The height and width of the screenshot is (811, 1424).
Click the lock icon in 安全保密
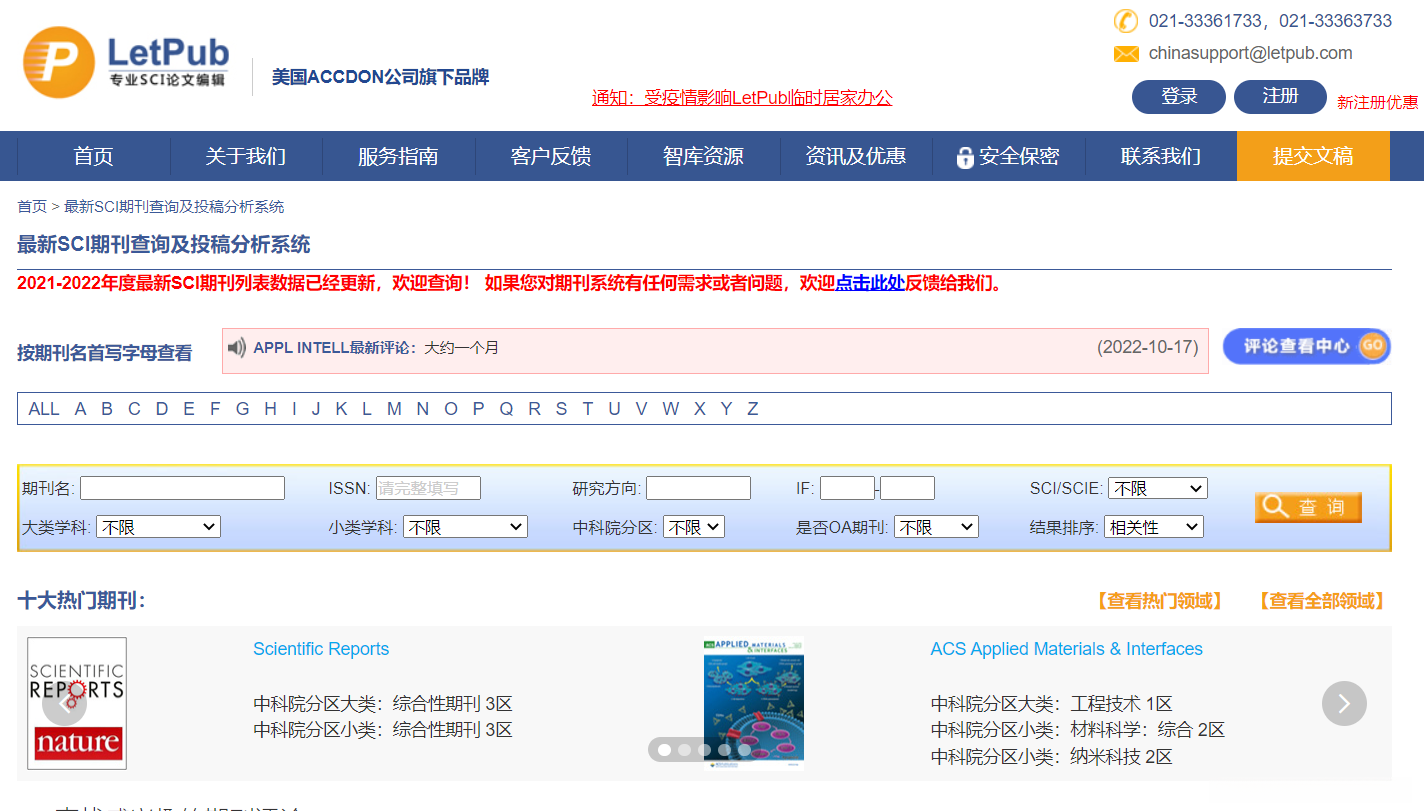(x=965, y=157)
